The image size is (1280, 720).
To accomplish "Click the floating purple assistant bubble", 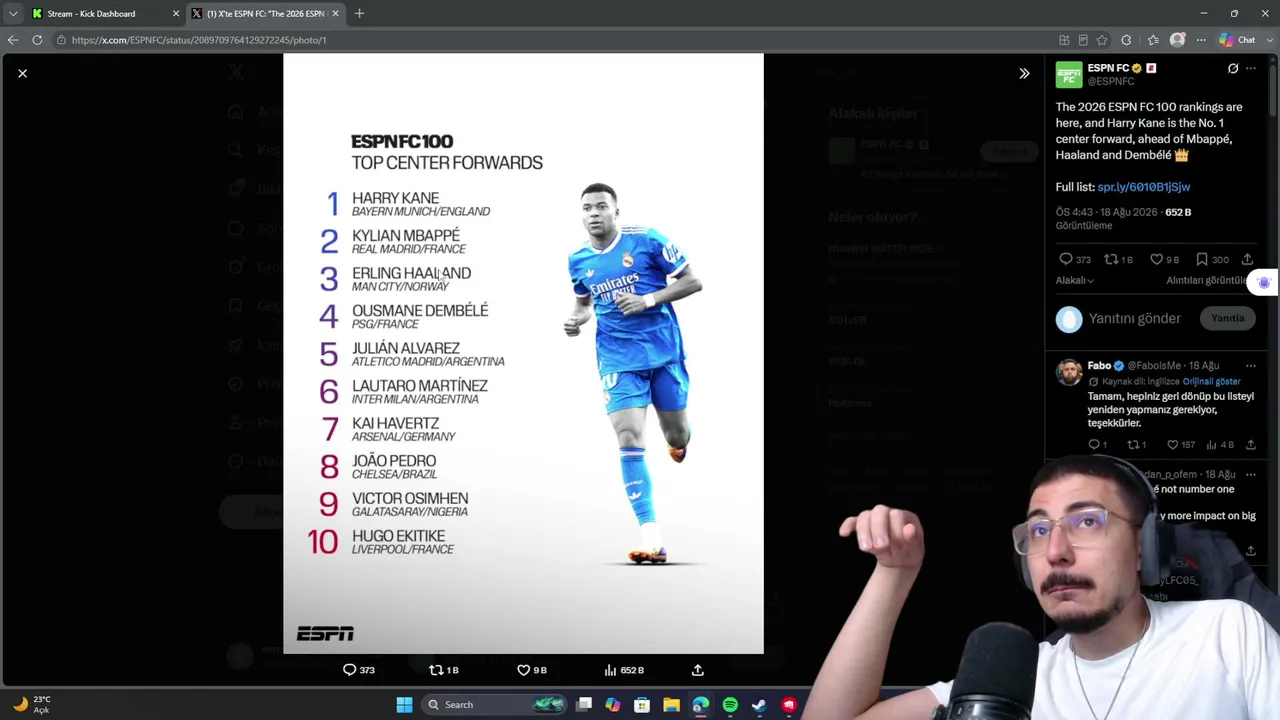I will coord(1264,283).
